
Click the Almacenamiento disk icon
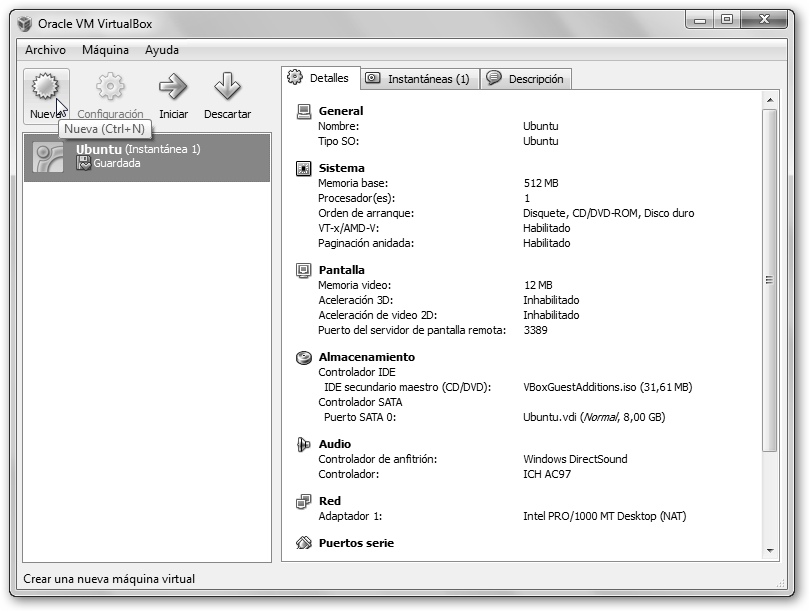pos(304,358)
